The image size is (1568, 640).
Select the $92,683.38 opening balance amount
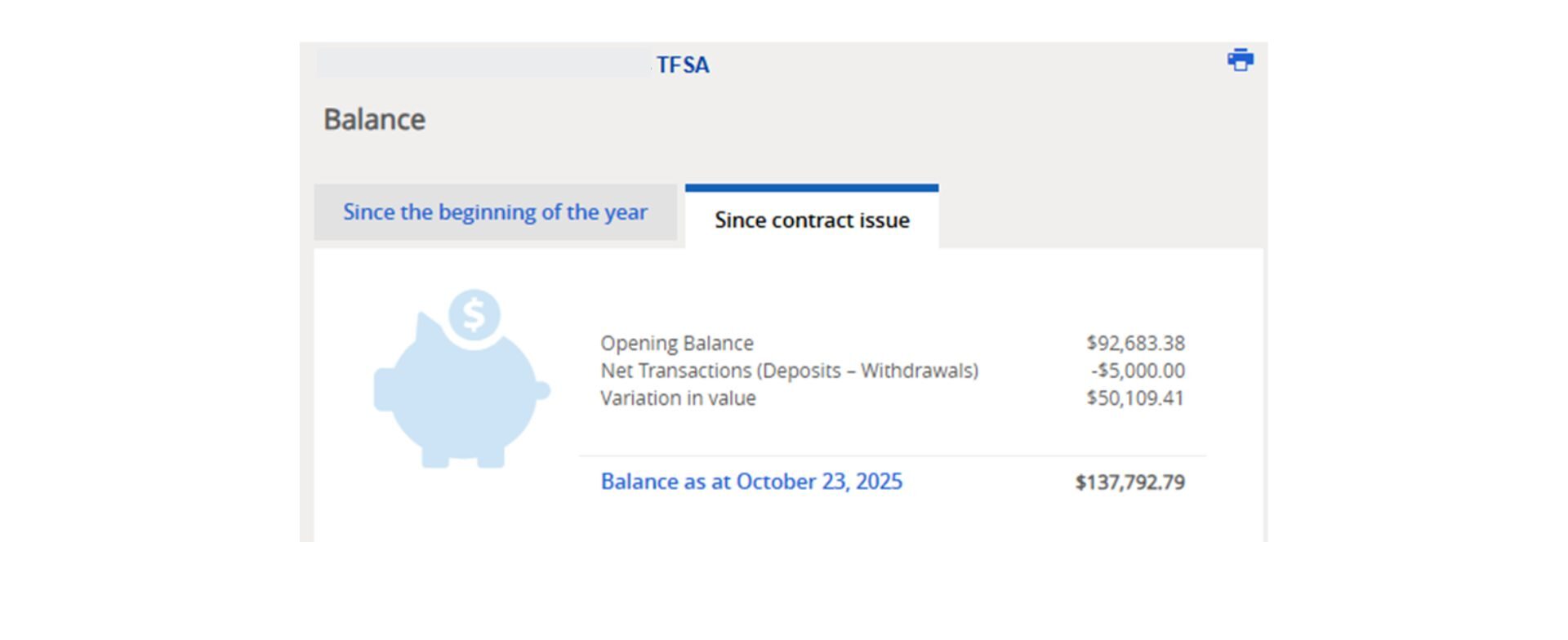click(1135, 343)
